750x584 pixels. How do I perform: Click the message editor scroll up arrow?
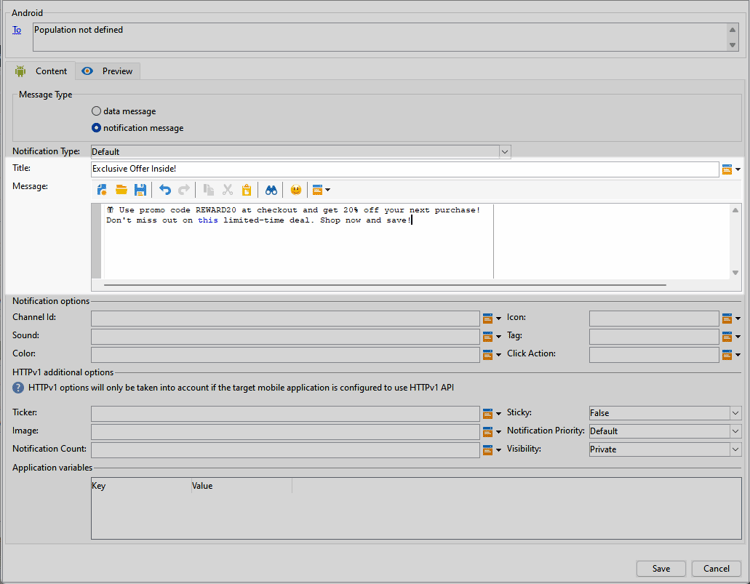click(735, 210)
